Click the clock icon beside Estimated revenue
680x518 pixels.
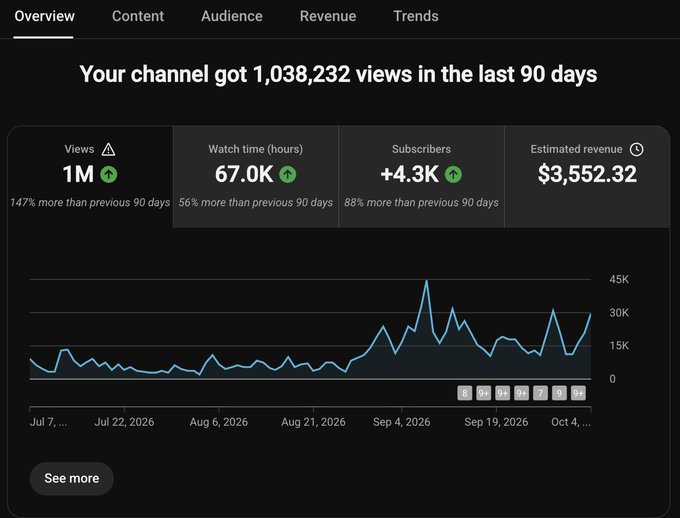click(x=636, y=149)
